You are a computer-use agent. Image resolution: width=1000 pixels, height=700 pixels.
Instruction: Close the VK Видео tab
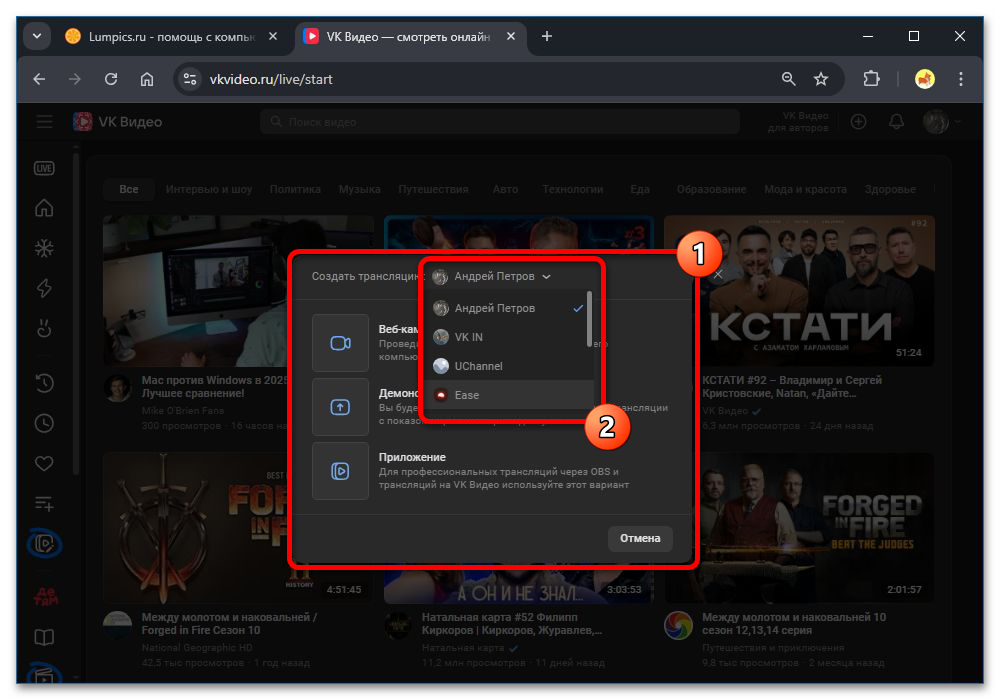(x=511, y=36)
